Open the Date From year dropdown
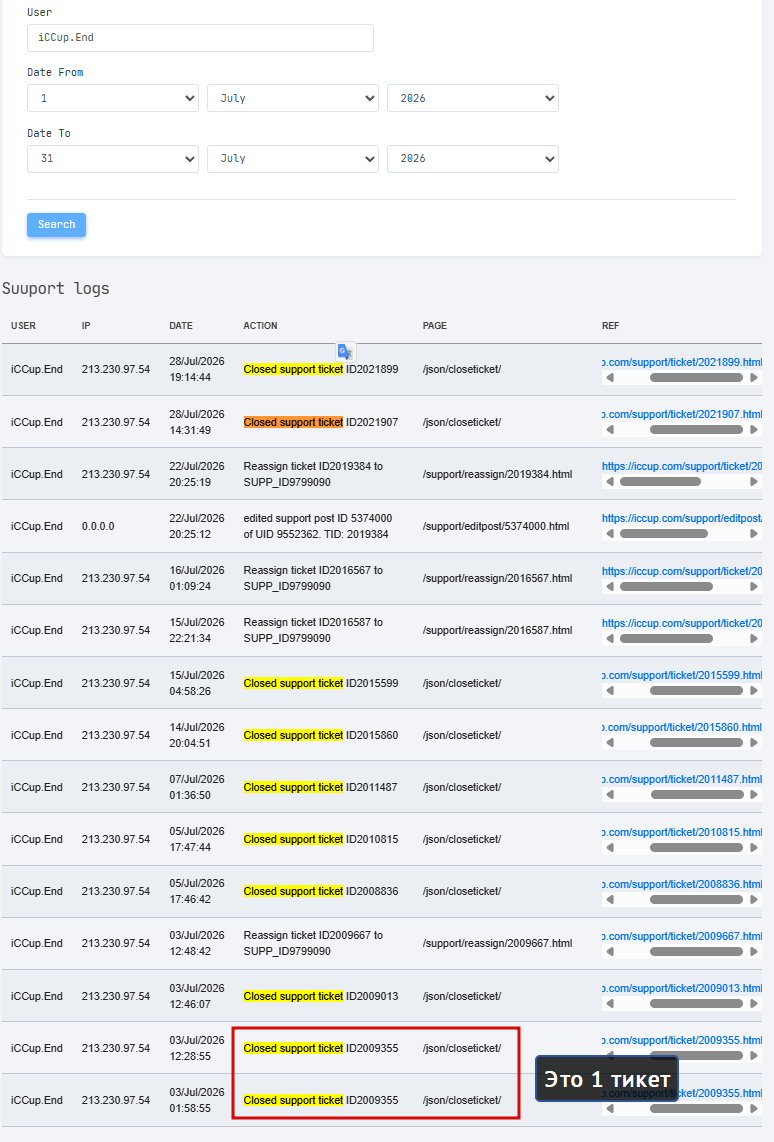 (x=473, y=98)
